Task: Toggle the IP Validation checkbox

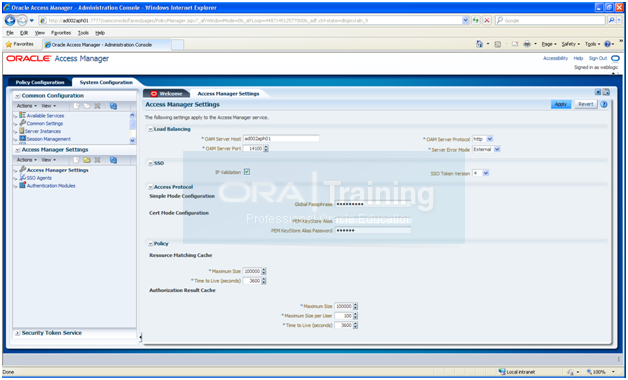Action: [x=247, y=172]
